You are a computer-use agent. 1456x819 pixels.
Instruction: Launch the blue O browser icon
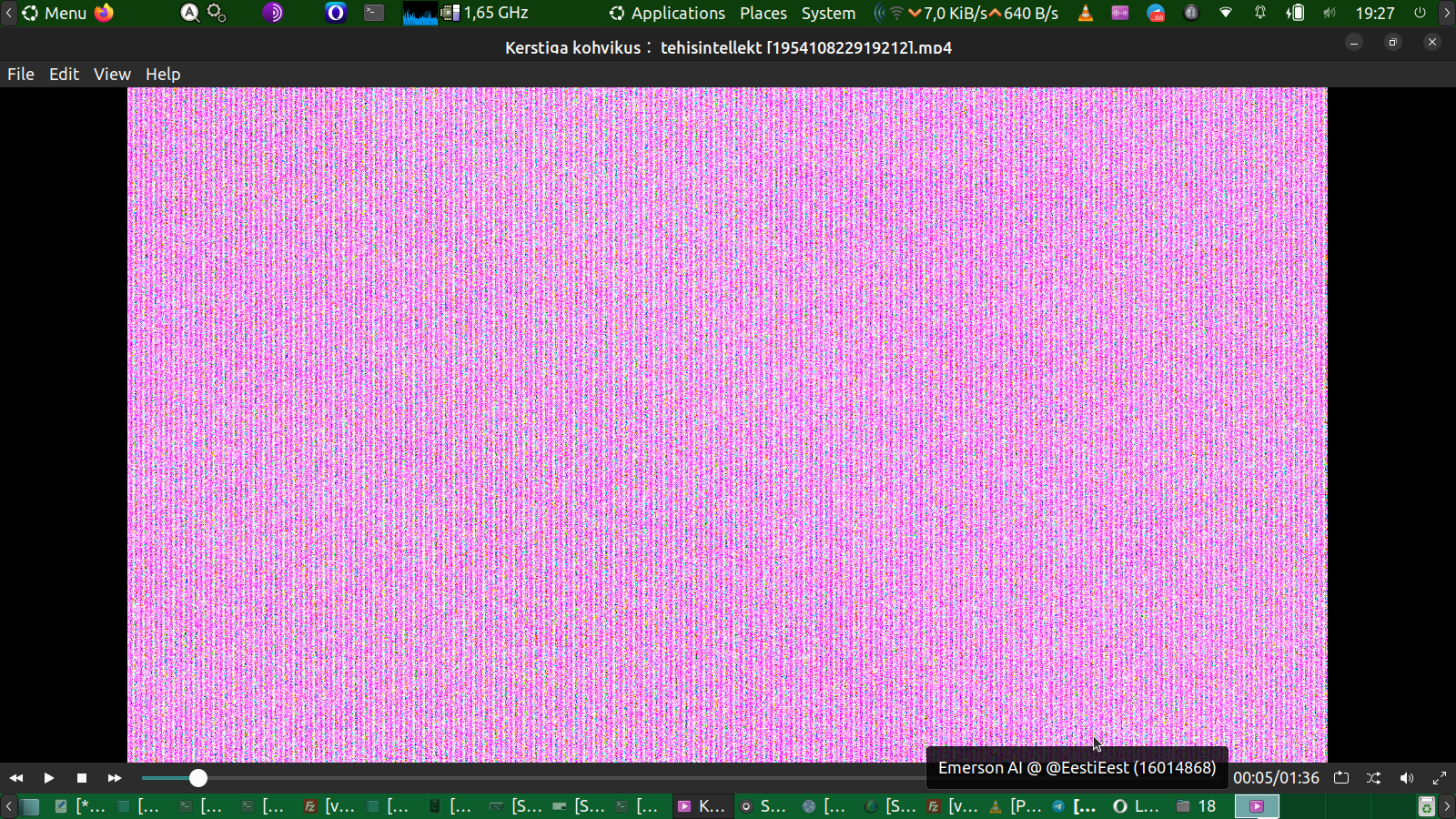pyautogui.click(x=336, y=13)
